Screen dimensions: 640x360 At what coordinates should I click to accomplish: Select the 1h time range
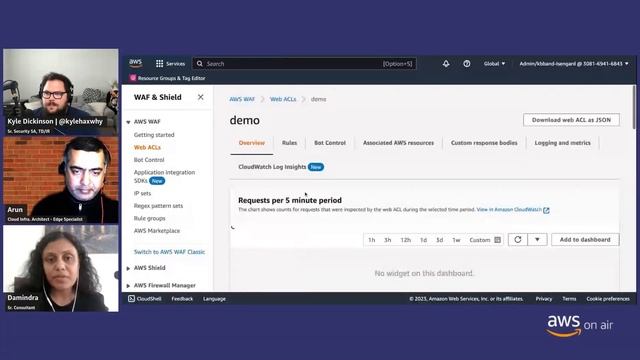(371, 240)
